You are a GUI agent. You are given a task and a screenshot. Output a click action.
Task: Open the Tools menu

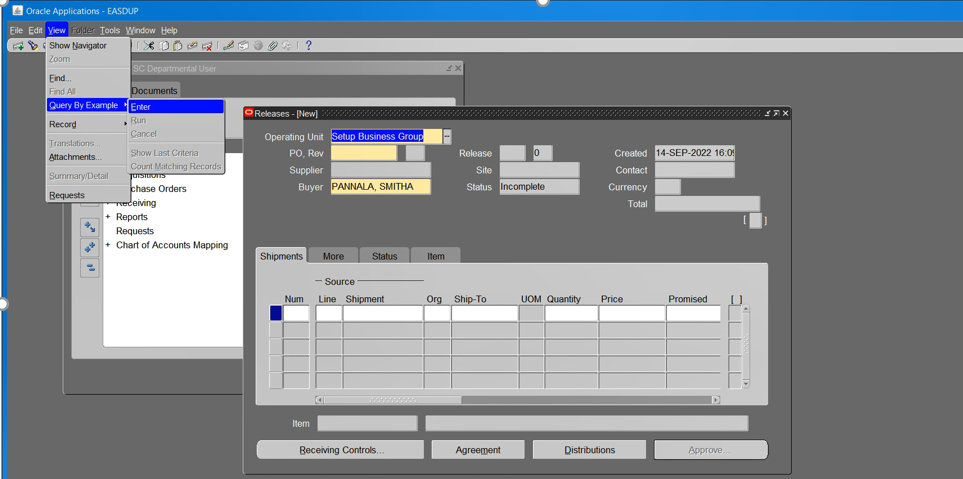110,30
